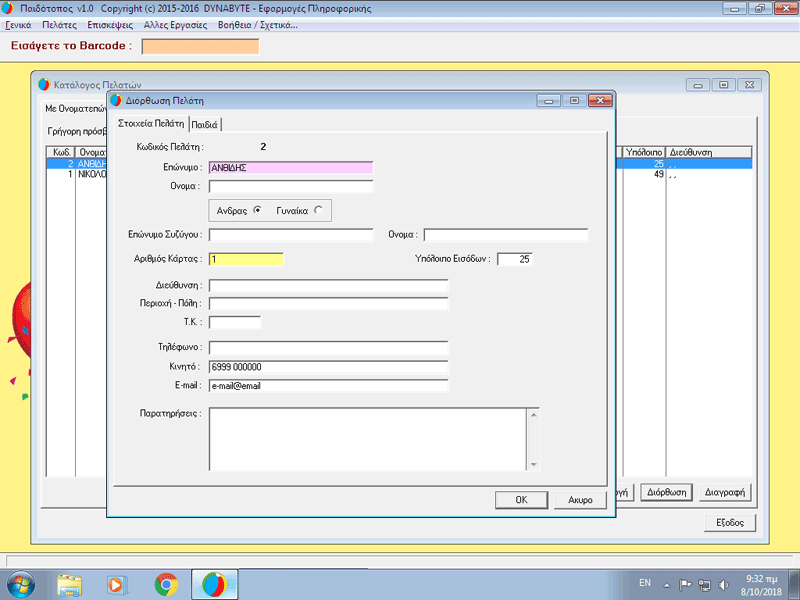
Task: Minimize the Κατάλογος Πελατών window
Action: [698, 85]
